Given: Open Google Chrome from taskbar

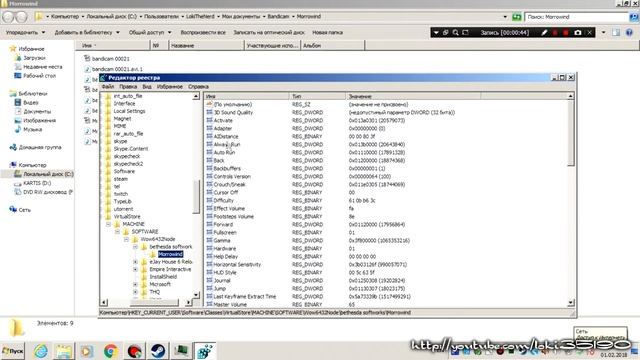Looking at the screenshot, I should point(111,351).
